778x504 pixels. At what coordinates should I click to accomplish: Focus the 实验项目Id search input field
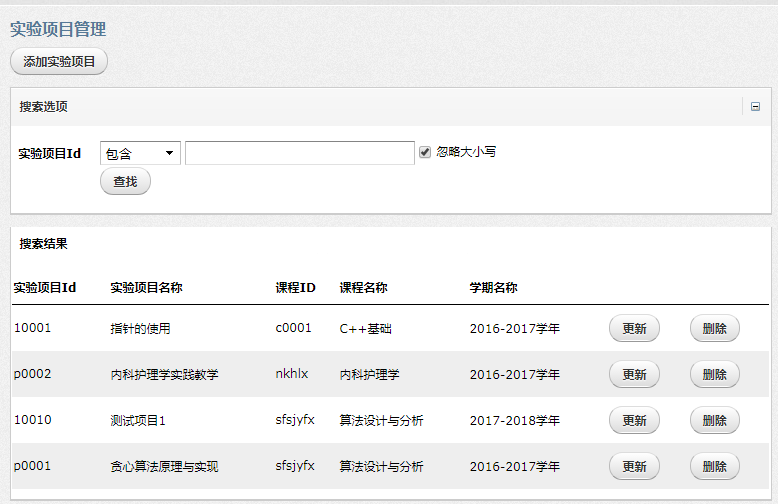pyautogui.click(x=300, y=153)
